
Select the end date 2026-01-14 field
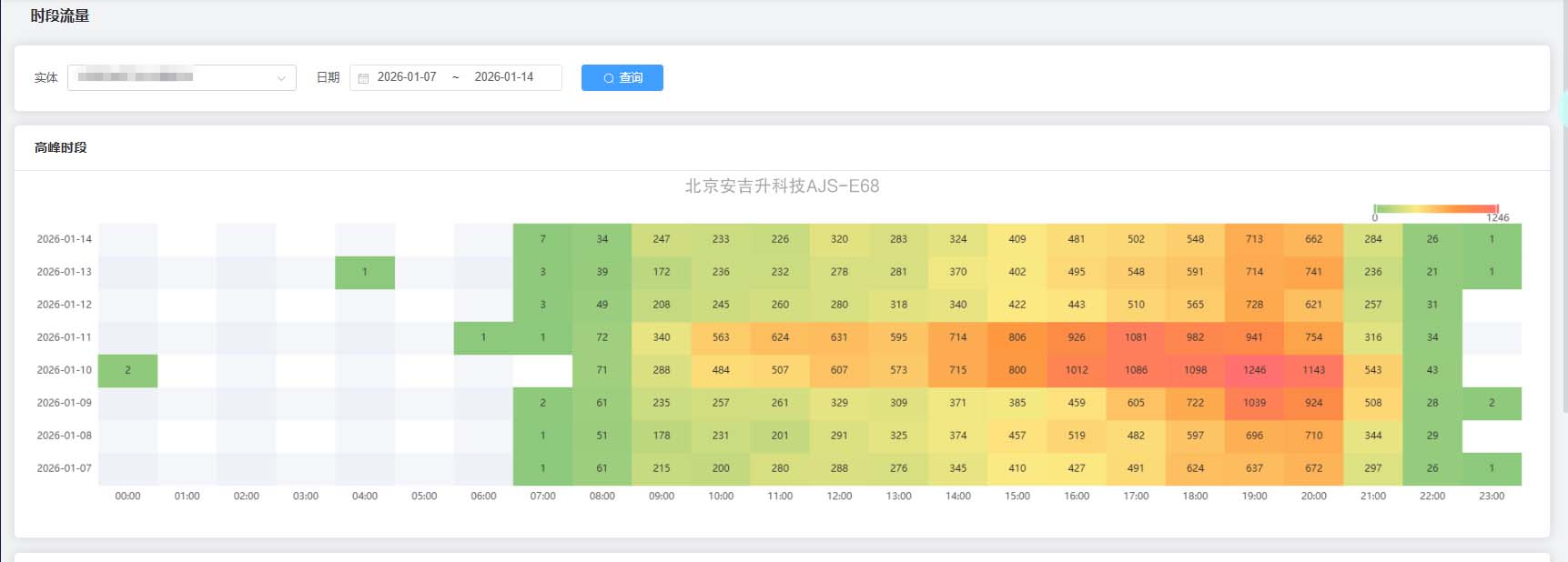[503, 77]
